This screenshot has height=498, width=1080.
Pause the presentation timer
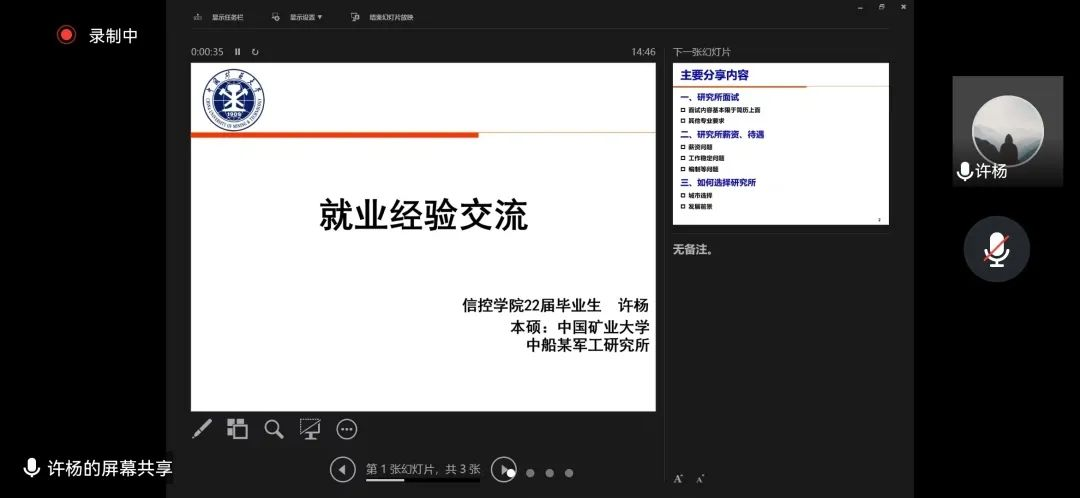click(238, 52)
